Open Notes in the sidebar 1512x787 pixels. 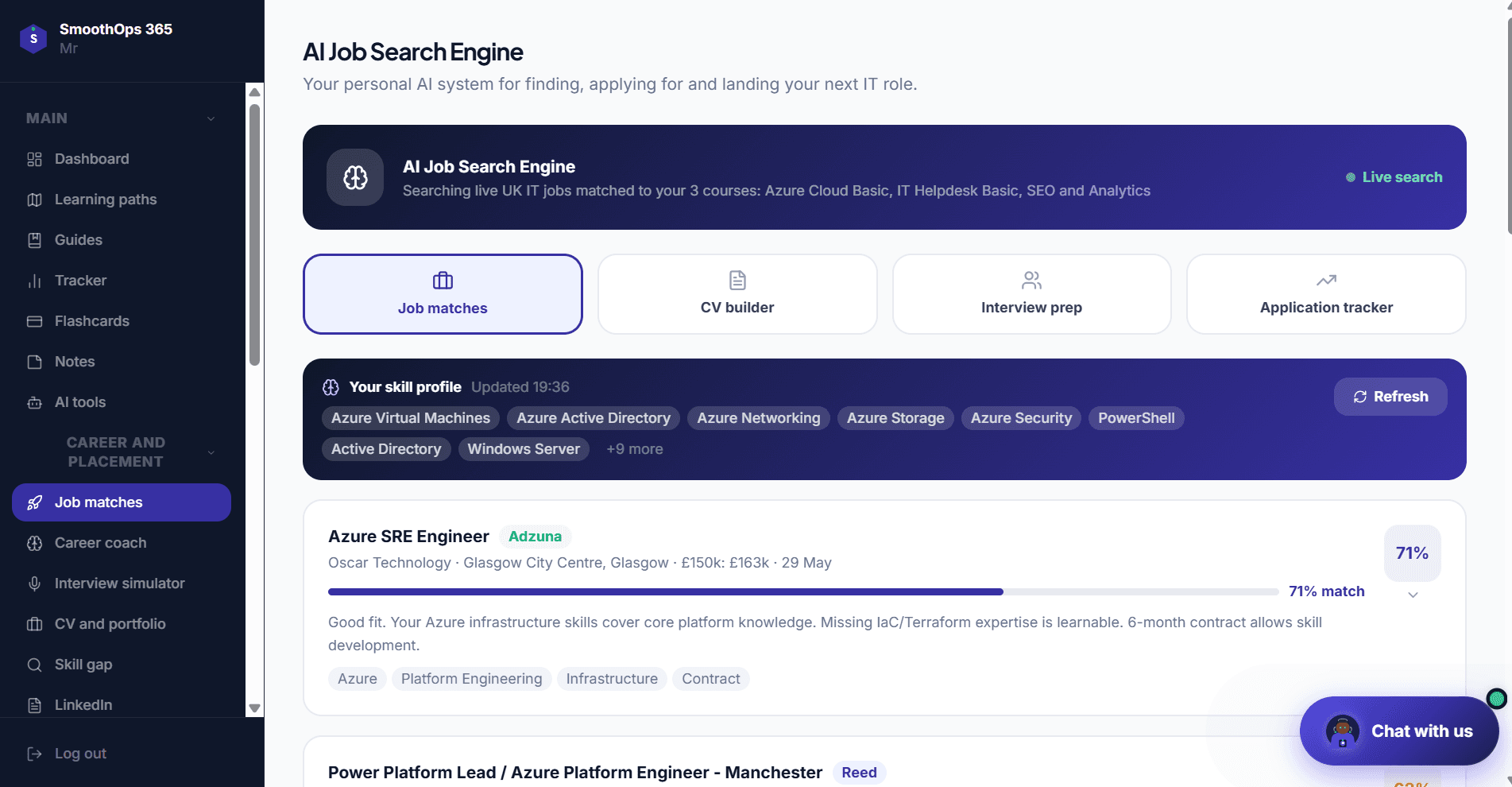tap(122, 362)
